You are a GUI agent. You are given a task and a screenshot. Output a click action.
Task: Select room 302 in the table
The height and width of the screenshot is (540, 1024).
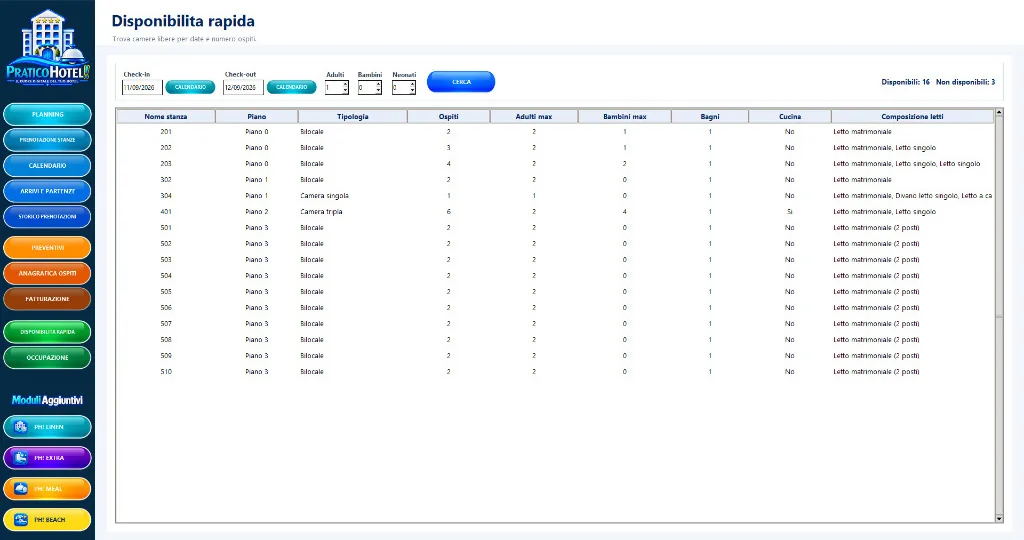pyautogui.click(x=555, y=180)
